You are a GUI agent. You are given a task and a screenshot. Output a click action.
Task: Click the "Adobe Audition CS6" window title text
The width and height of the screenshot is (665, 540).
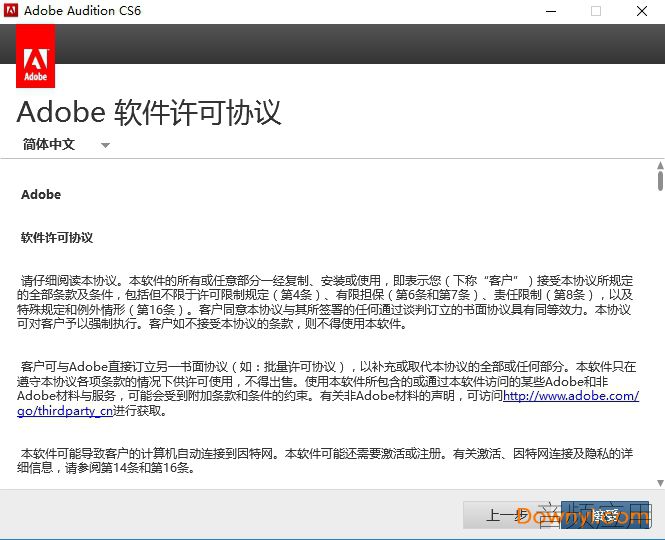pos(82,11)
